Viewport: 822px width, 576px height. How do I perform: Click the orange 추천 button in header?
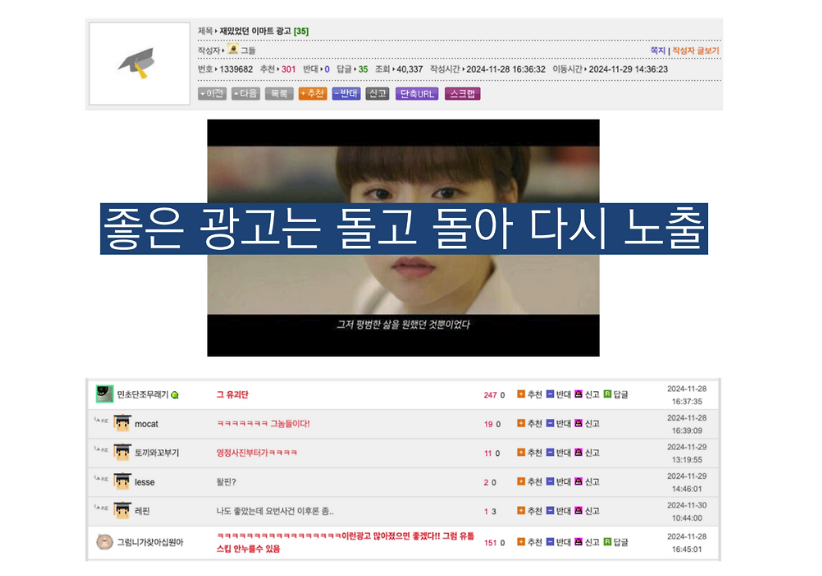coord(312,94)
